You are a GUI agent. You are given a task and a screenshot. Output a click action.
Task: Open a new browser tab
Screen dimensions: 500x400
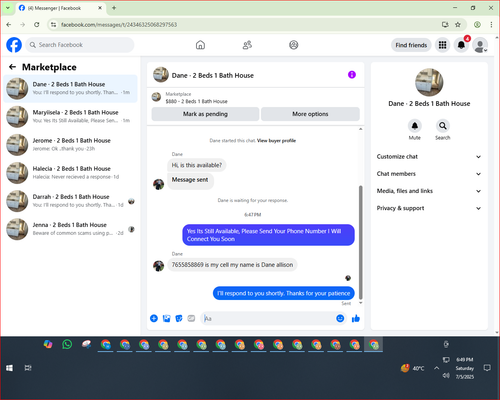pyautogui.click(x=114, y=8)
